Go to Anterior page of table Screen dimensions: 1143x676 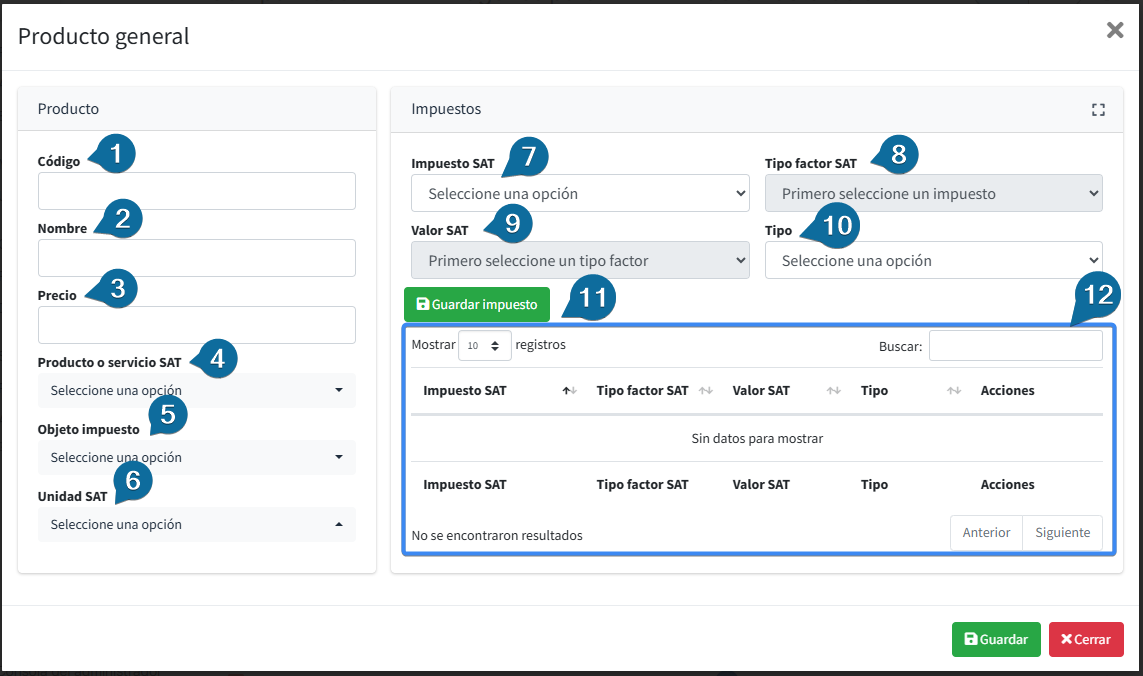click(x=986, y=533)
